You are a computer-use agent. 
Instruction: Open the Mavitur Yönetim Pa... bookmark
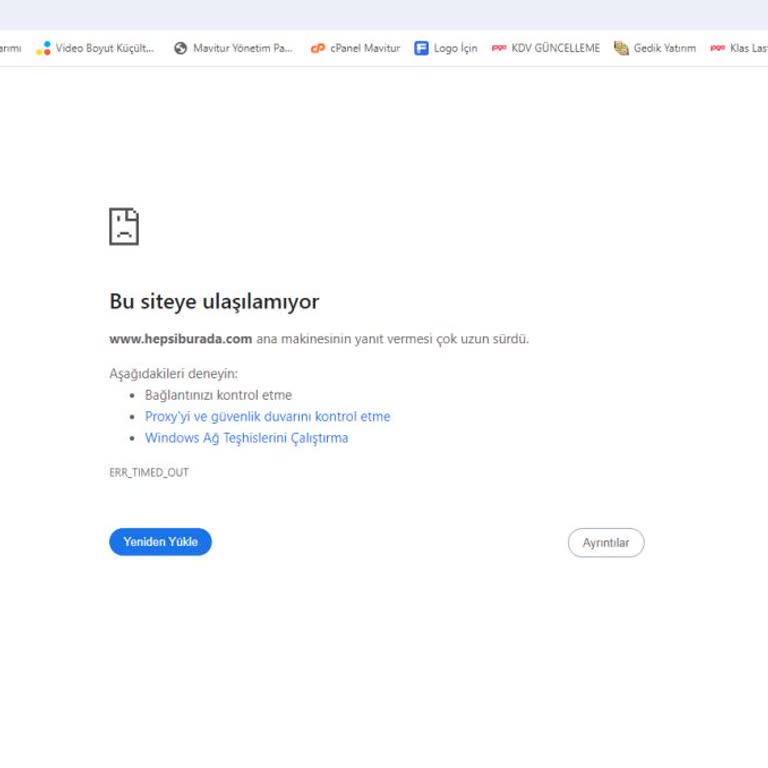click(233, 48)
